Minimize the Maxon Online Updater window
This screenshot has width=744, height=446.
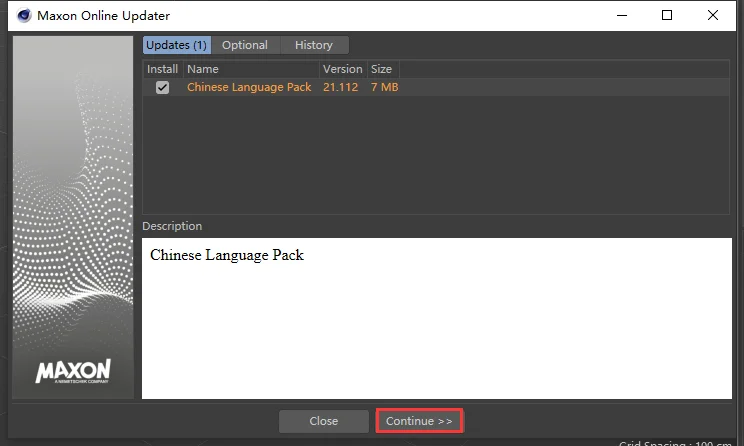(x=622, y=16)
